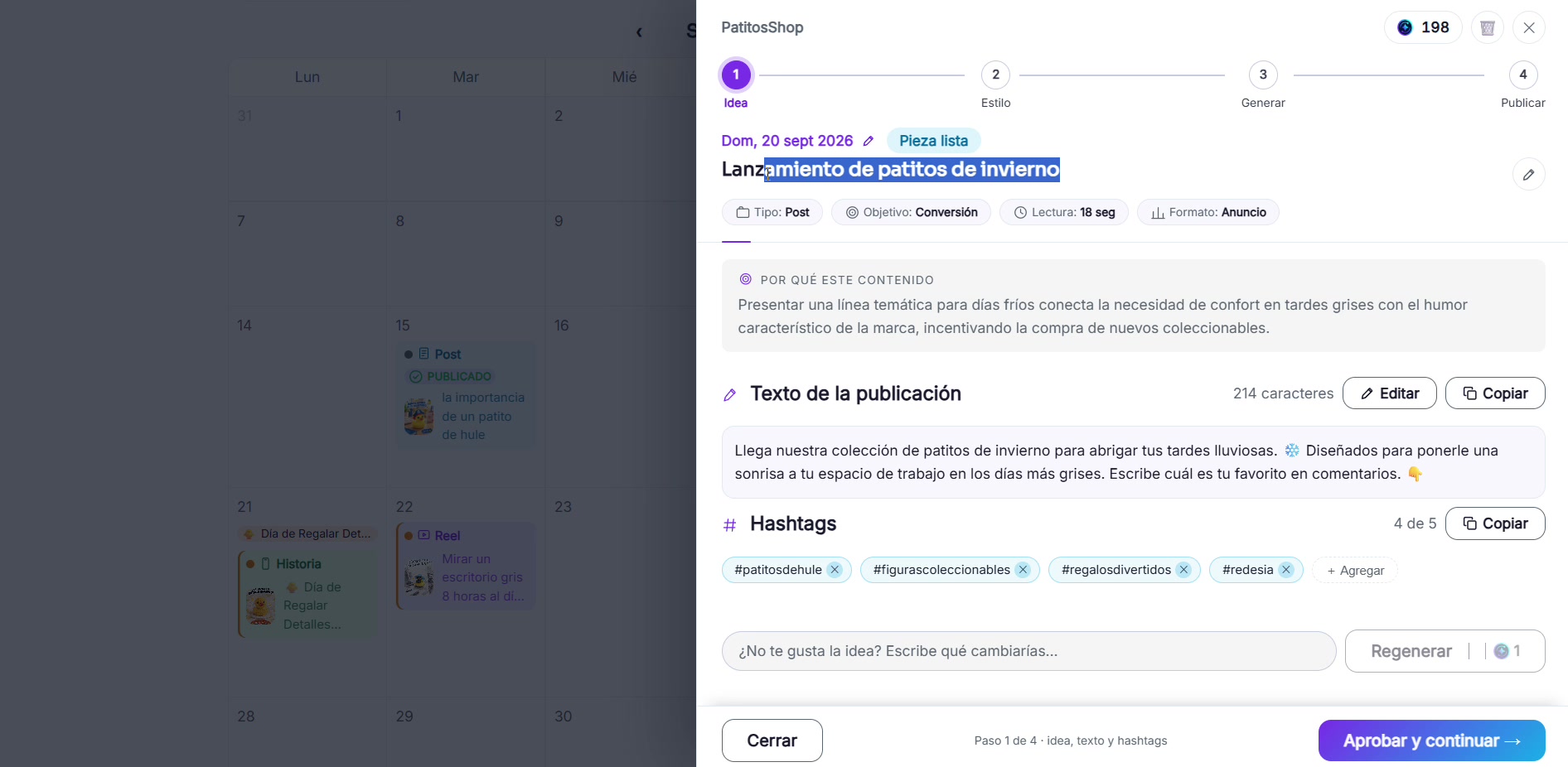Open the Reel entry on day 22
The image size is (1568, 767).
[x=466, y=567]
